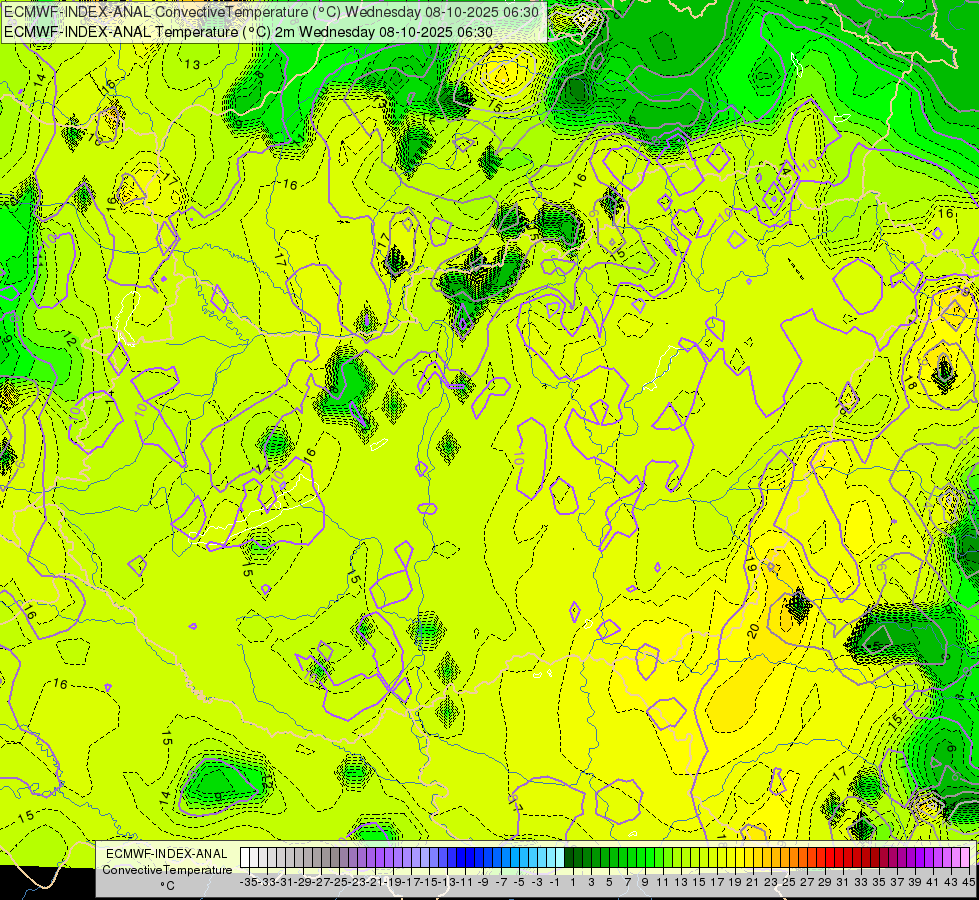Viewport: 979px width, 900px height.
Task: Click the ConvectiveTemperature title line at top
Action: [x=272, y=12]
